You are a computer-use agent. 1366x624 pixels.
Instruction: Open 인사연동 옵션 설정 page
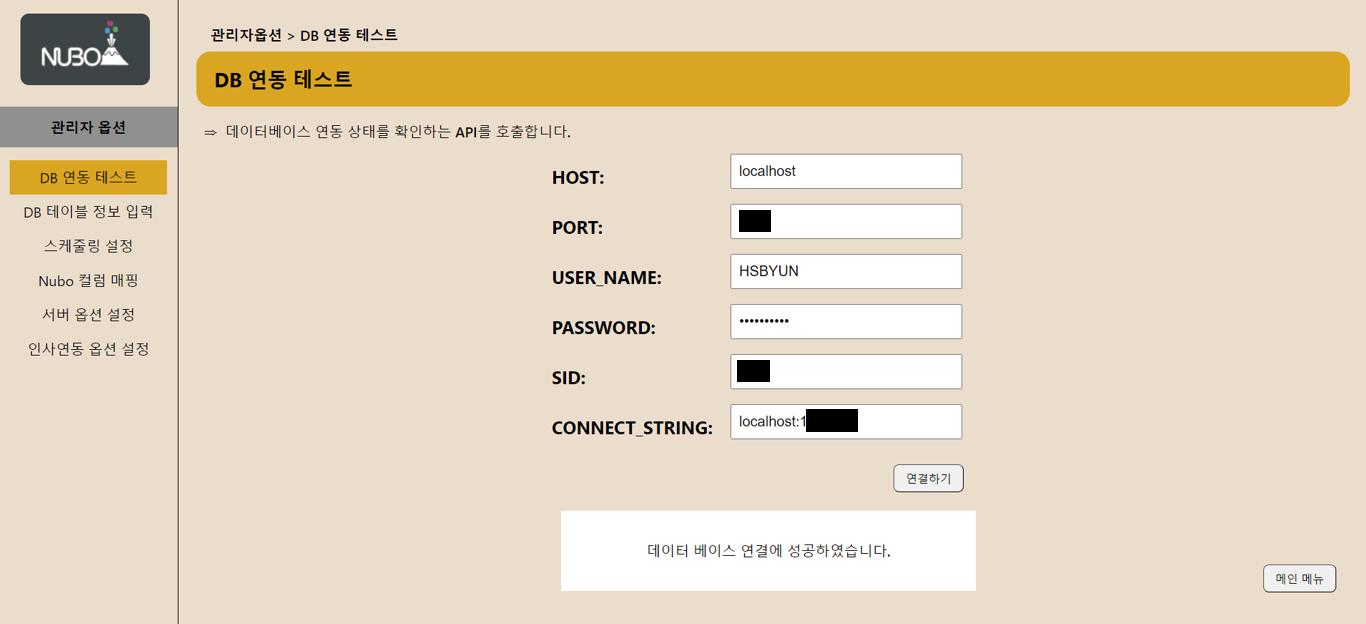point(88,349)
